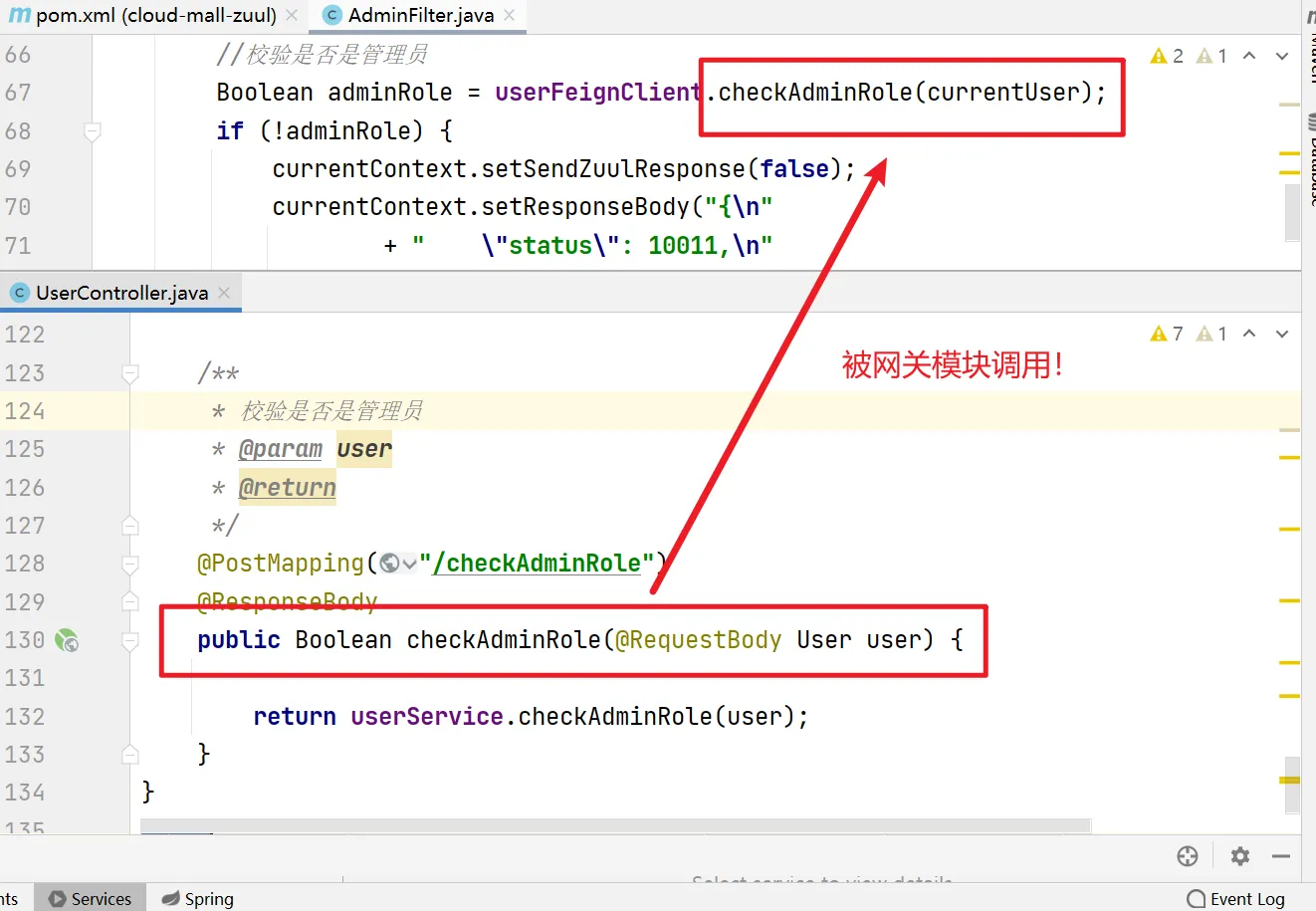Collapse the method fold marker on line 130
Image resolution: width=1316 pixels, height=911 pixels.
(129, 640)
